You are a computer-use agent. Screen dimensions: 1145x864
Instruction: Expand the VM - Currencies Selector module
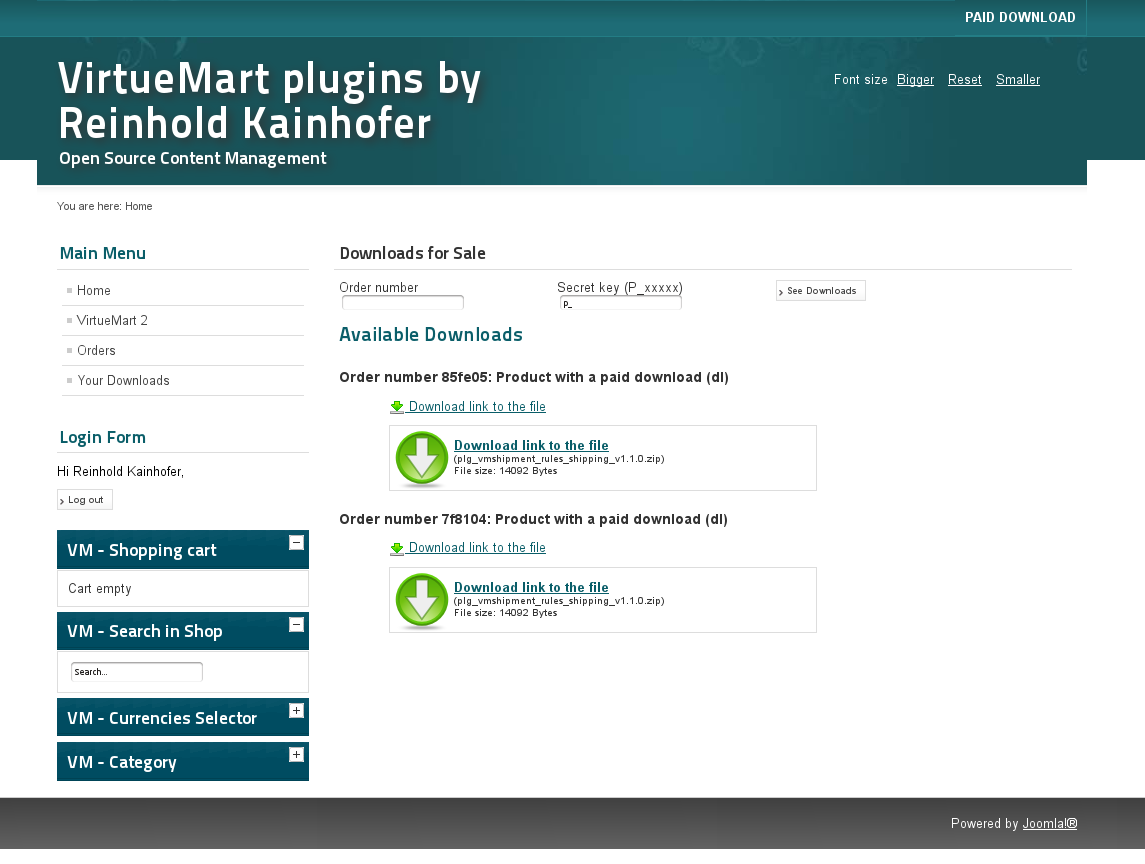[x=296, y=710]
